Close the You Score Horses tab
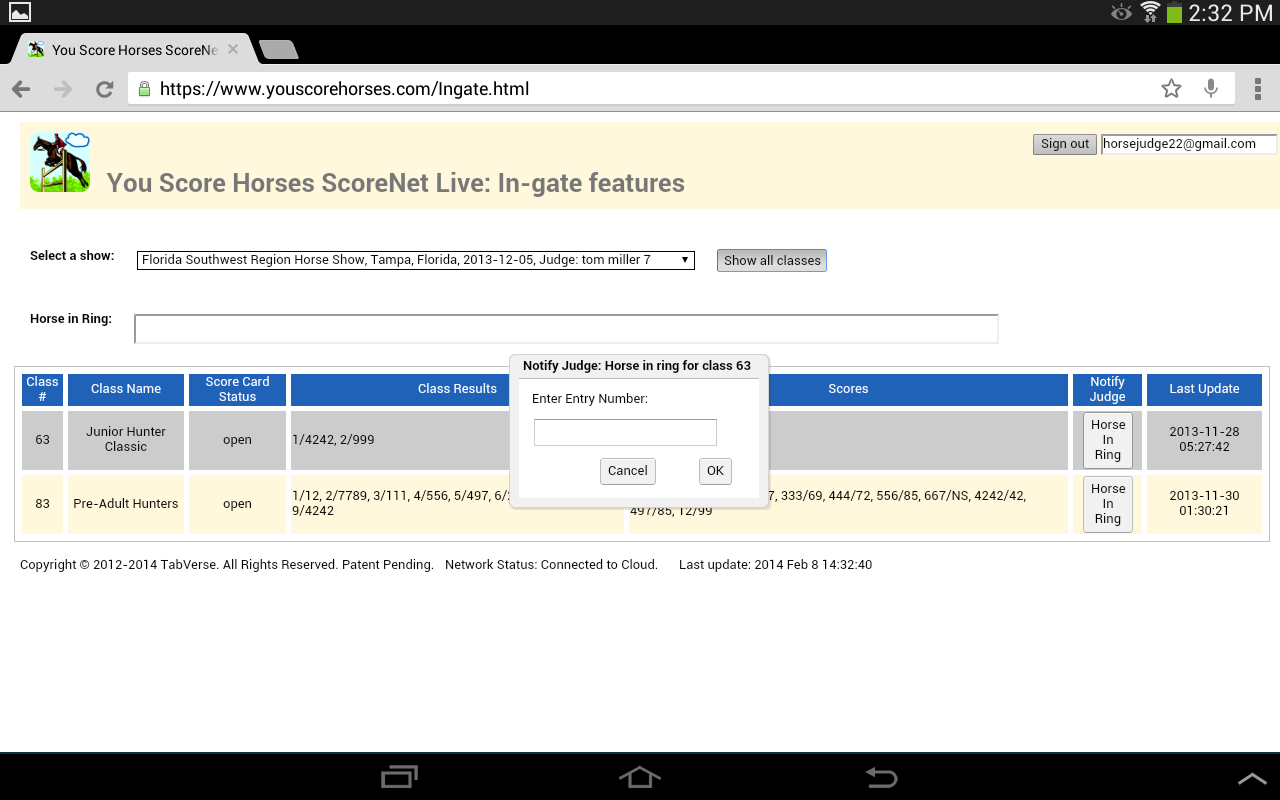This screenshot has height=800, width=1280. pos(233,49)
